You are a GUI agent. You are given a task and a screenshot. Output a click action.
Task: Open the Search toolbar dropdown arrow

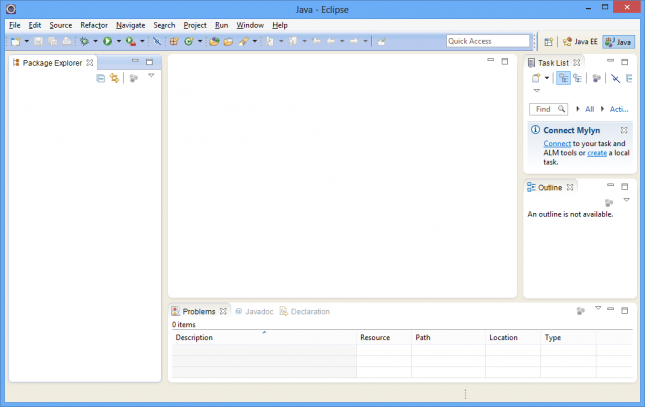click(255, 41)
